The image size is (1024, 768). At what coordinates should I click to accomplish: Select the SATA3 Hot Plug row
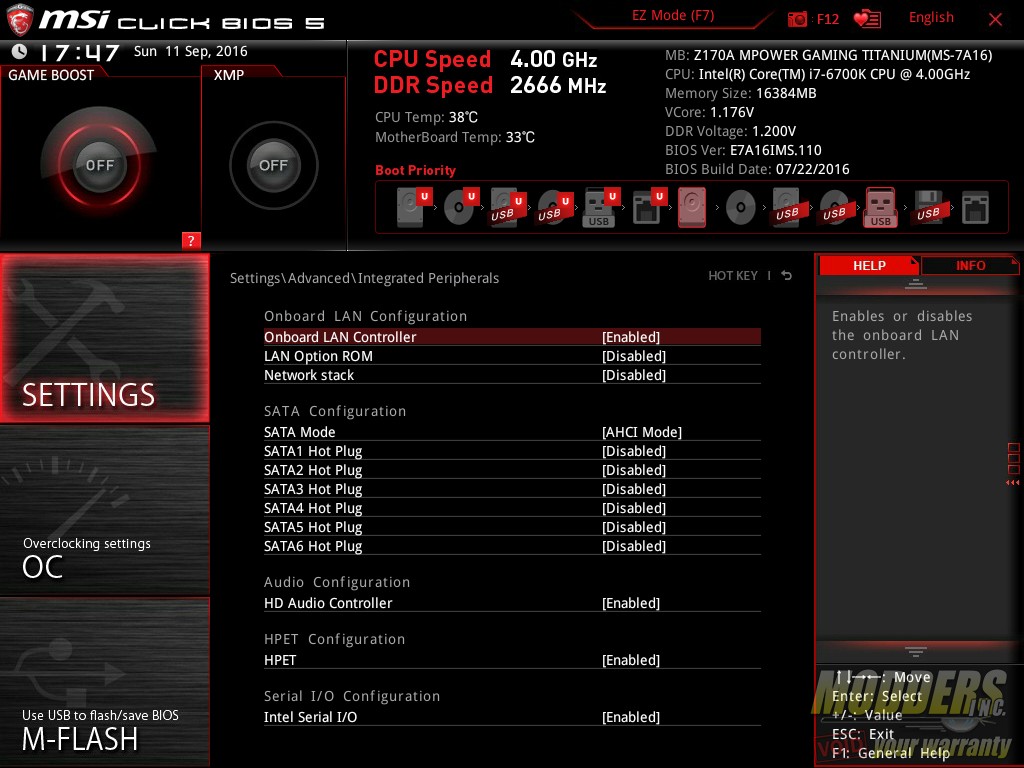[x=512, y=488]
